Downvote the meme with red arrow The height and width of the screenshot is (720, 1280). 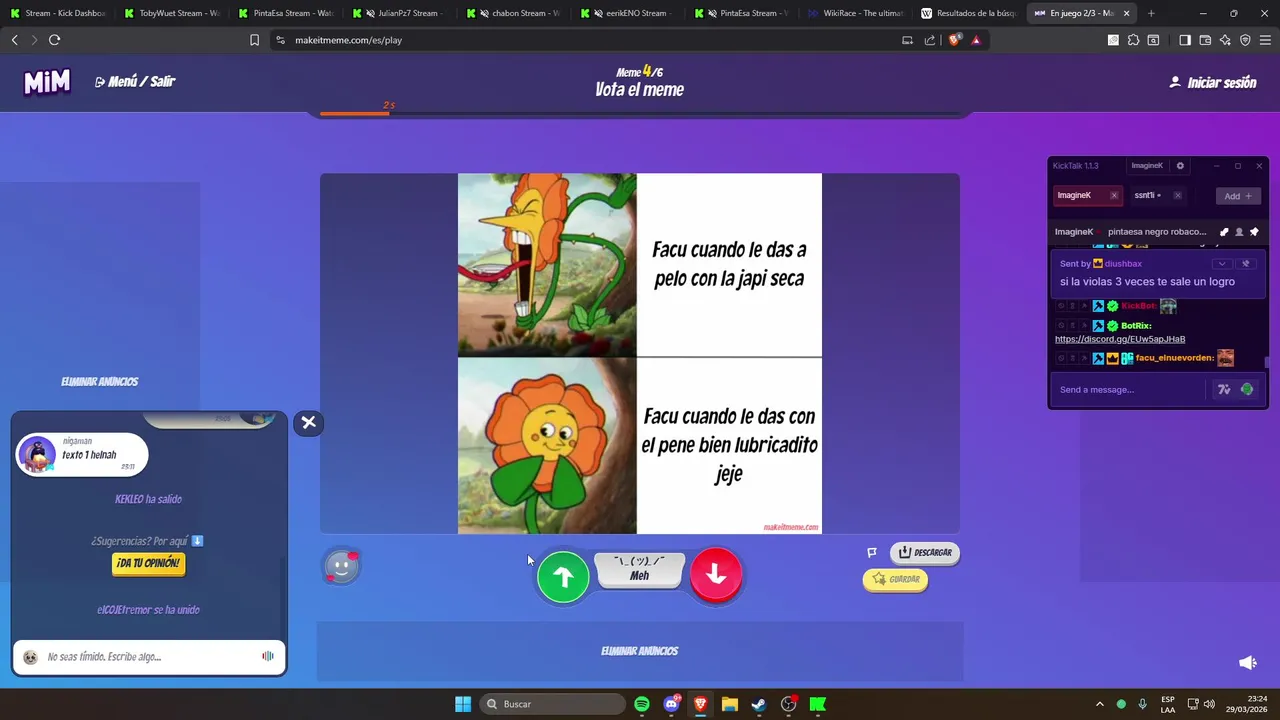pos(716,574)
